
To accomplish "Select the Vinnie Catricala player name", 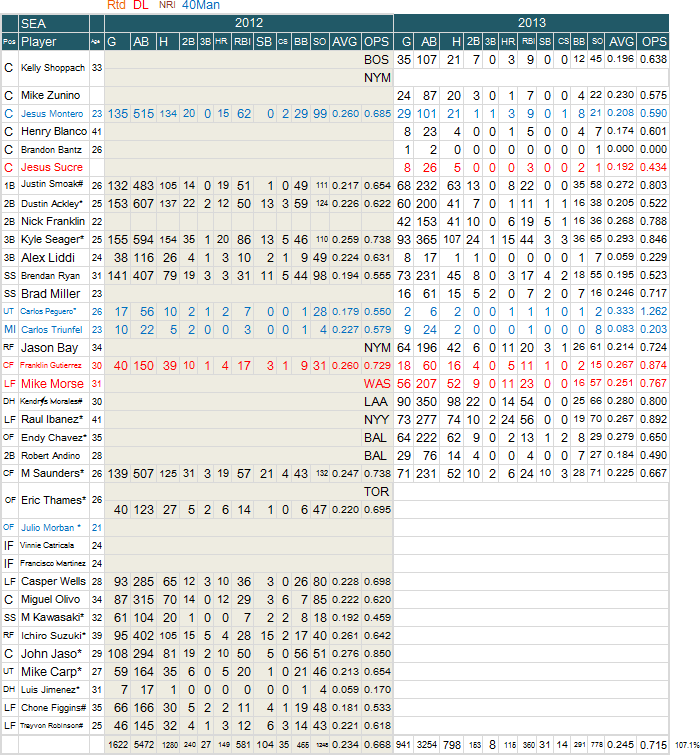I will 47,546.
